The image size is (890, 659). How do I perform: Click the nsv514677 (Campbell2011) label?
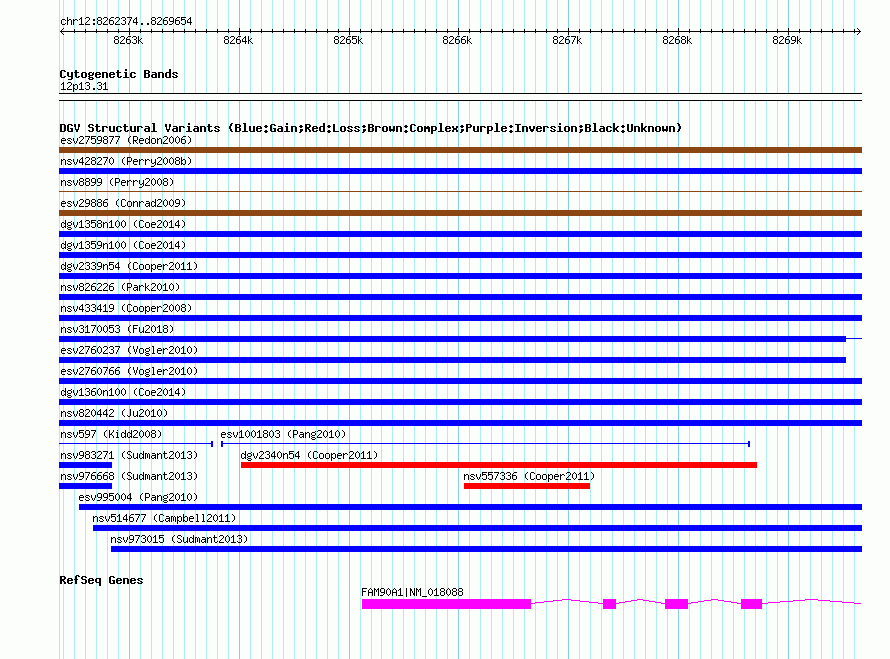pos(164,518)
